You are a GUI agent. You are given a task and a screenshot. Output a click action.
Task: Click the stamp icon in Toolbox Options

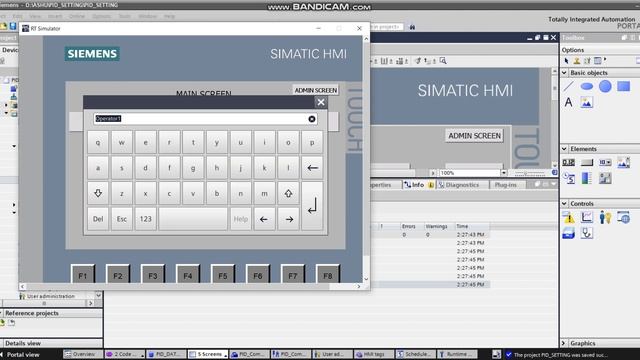(577, 61)
